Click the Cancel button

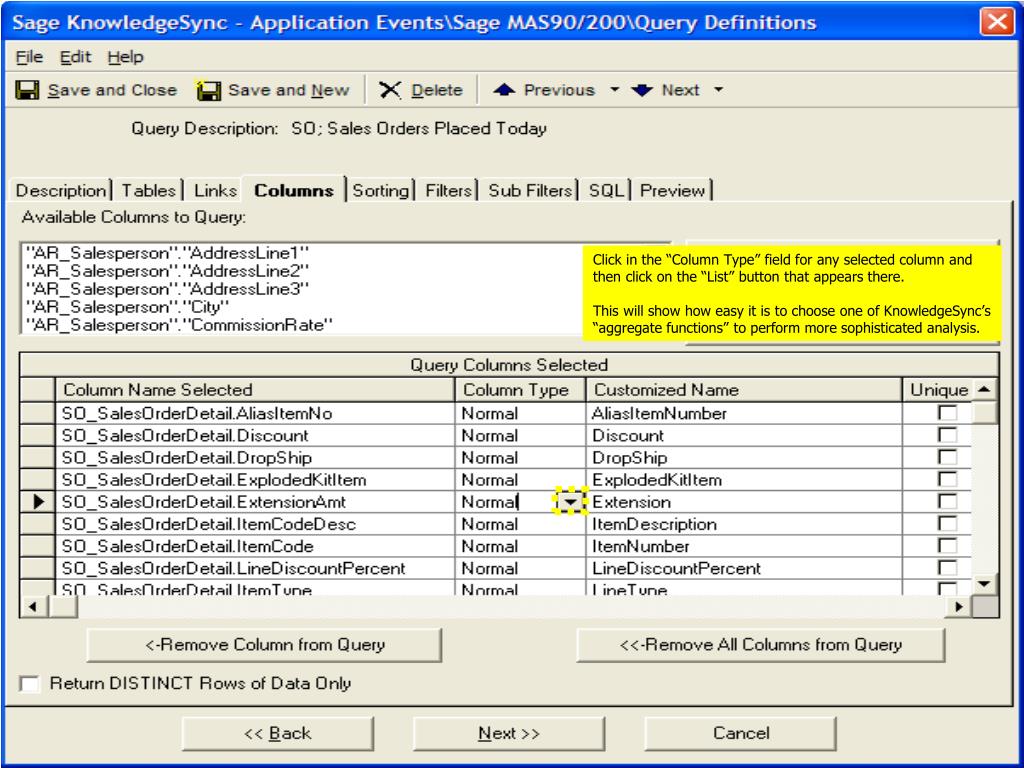(741, 733)
